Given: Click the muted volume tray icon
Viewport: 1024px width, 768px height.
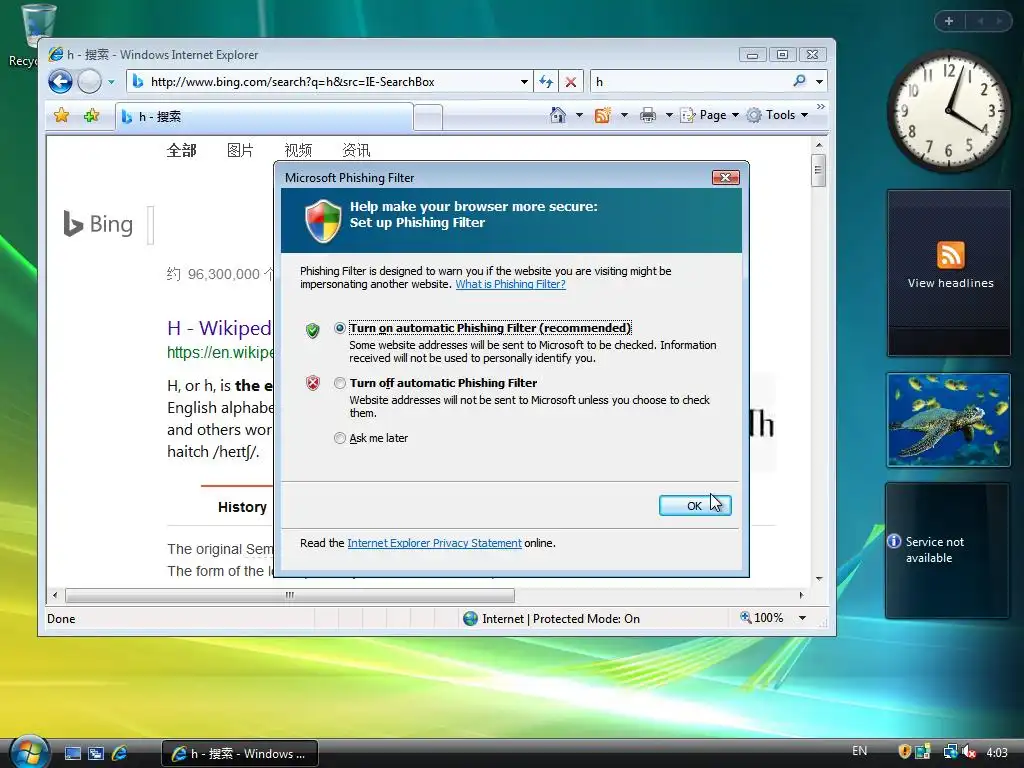Looking at the screenshot, I should click(968, 752).
